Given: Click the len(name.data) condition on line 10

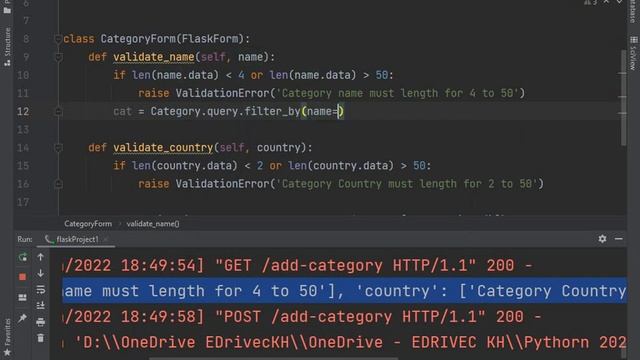Looking at the screenshot, I should (x=175, y=76).
